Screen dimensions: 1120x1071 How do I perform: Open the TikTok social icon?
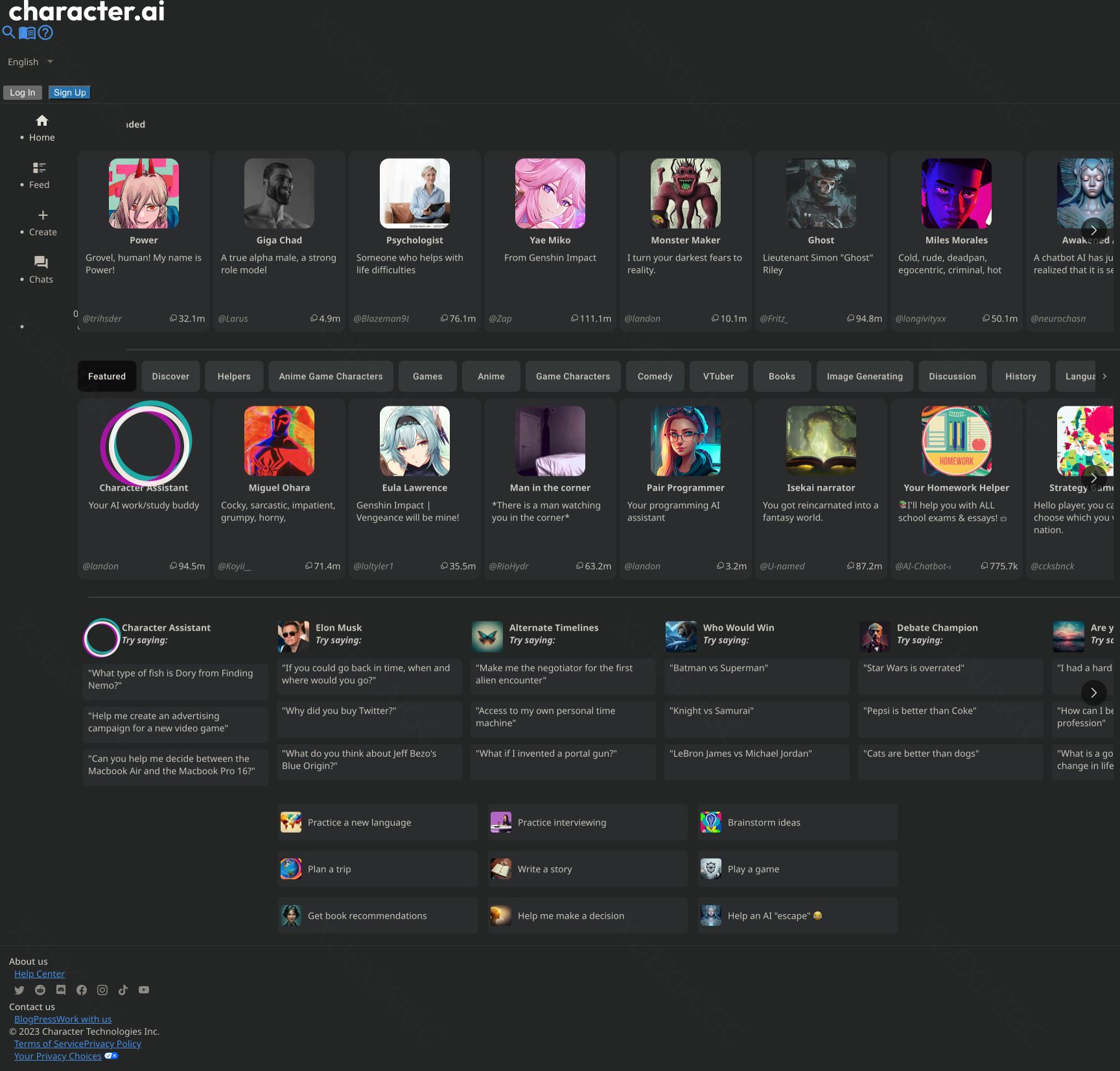123,989
